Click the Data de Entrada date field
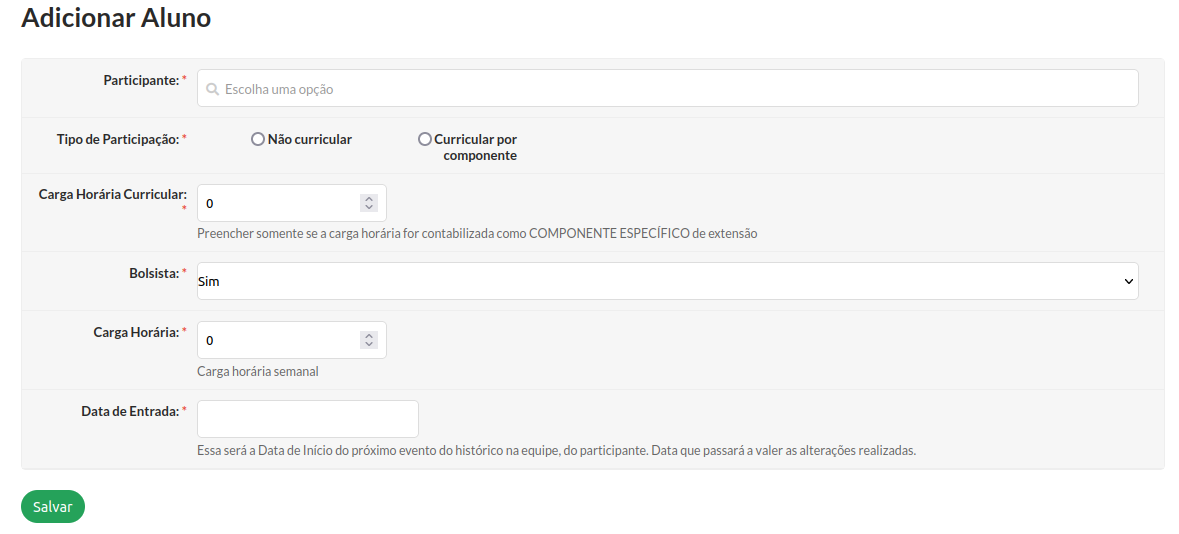Viewport: 1179px width, 534px height. pos(308,419)
